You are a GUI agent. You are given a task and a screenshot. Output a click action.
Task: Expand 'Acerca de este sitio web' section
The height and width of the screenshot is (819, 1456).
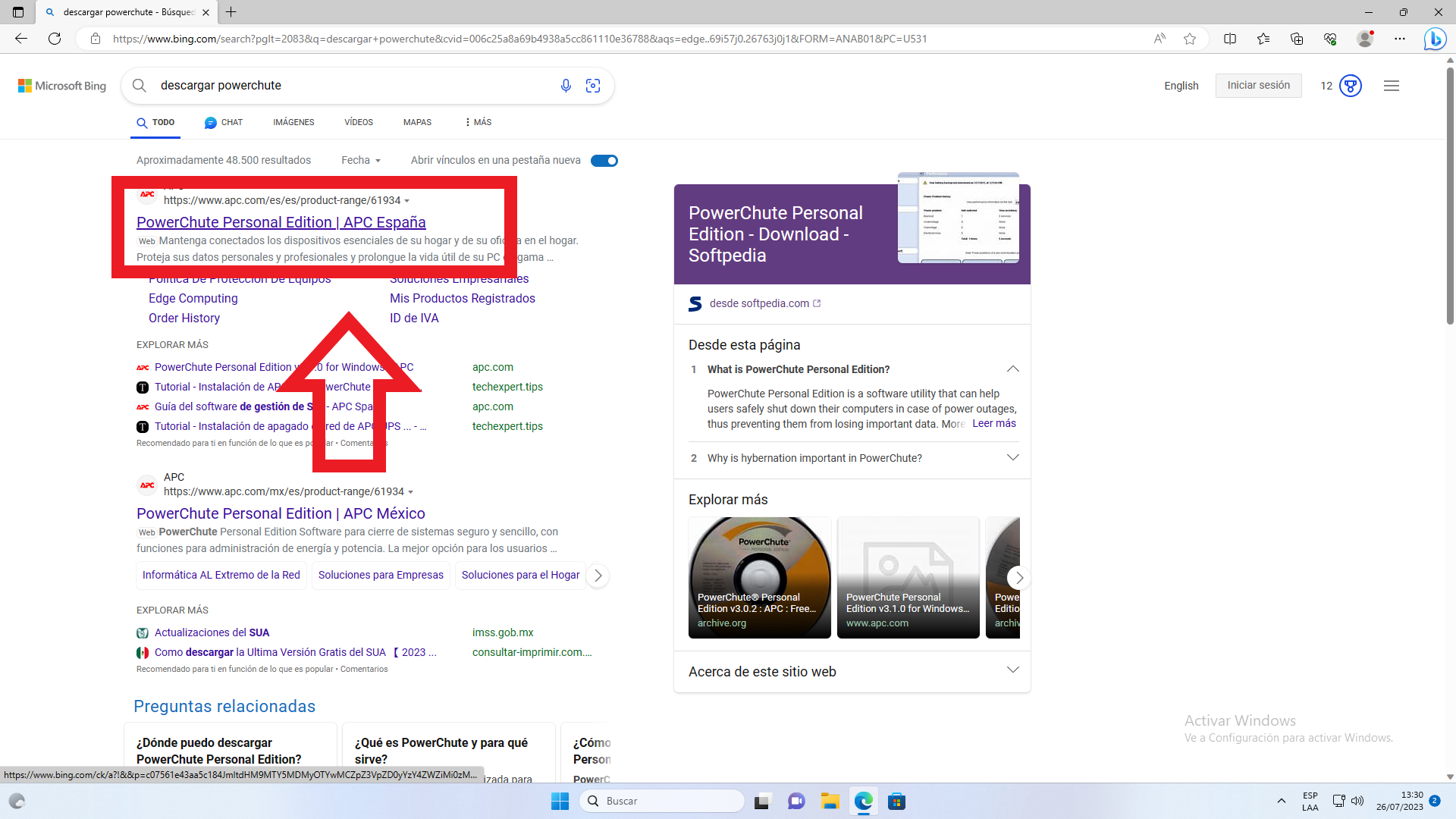click(1012, 670)
